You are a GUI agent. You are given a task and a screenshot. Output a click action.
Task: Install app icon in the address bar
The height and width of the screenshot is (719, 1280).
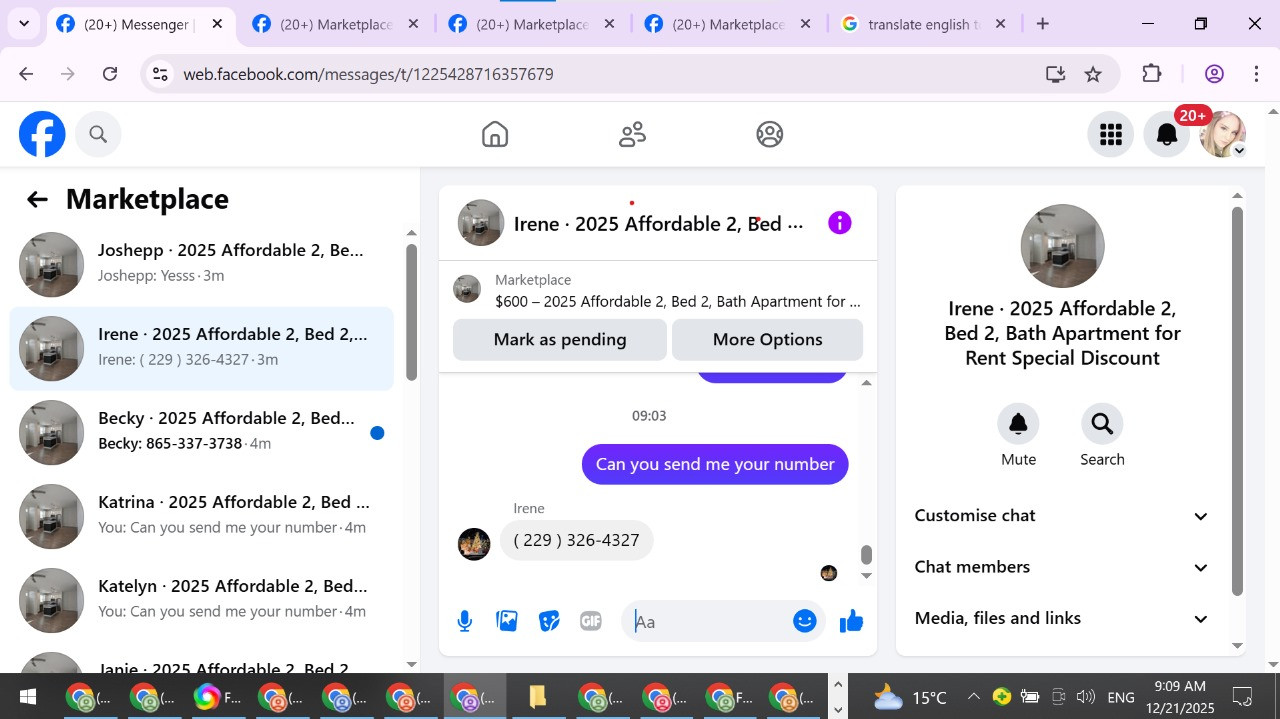click(1055, 74)
